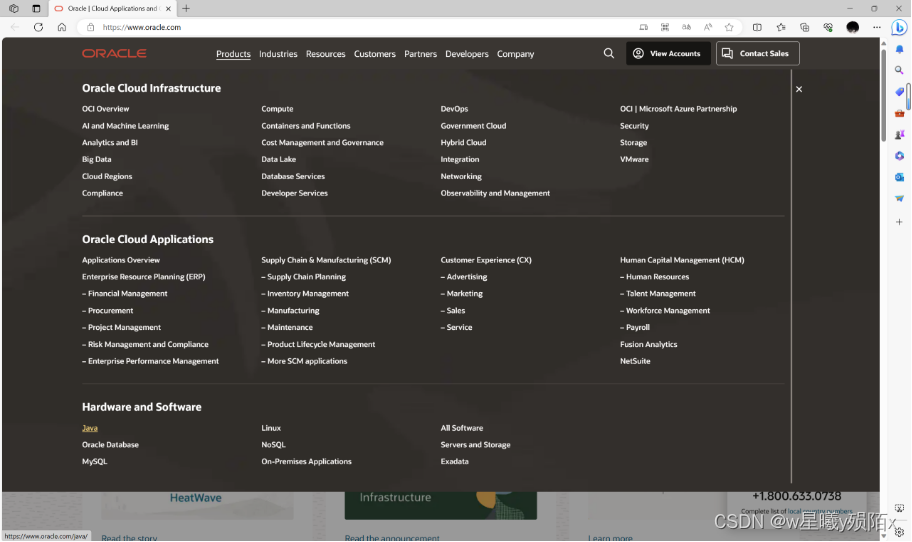Open sidebar settings gear icon
The width and height of the screenshot is (912, 542).
click(x=899, y=532)
